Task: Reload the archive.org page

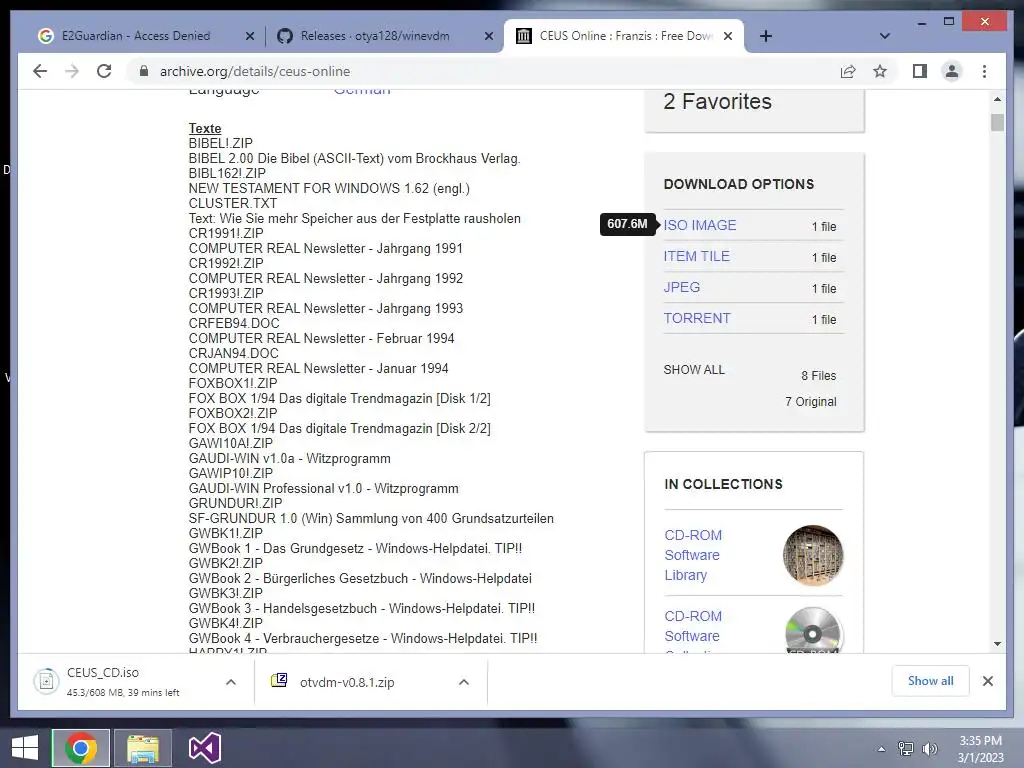Action: [104, 71]
